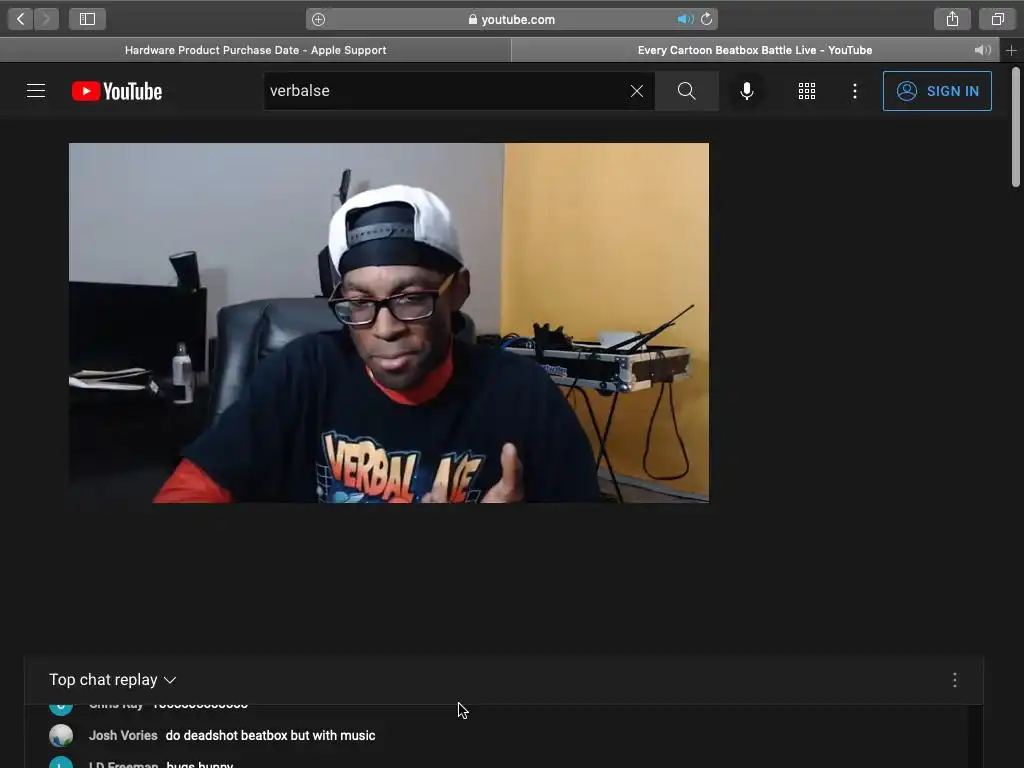Open YouTube settings three-dot menu
Screen dimensions: 1024x768
coord(855,91)
